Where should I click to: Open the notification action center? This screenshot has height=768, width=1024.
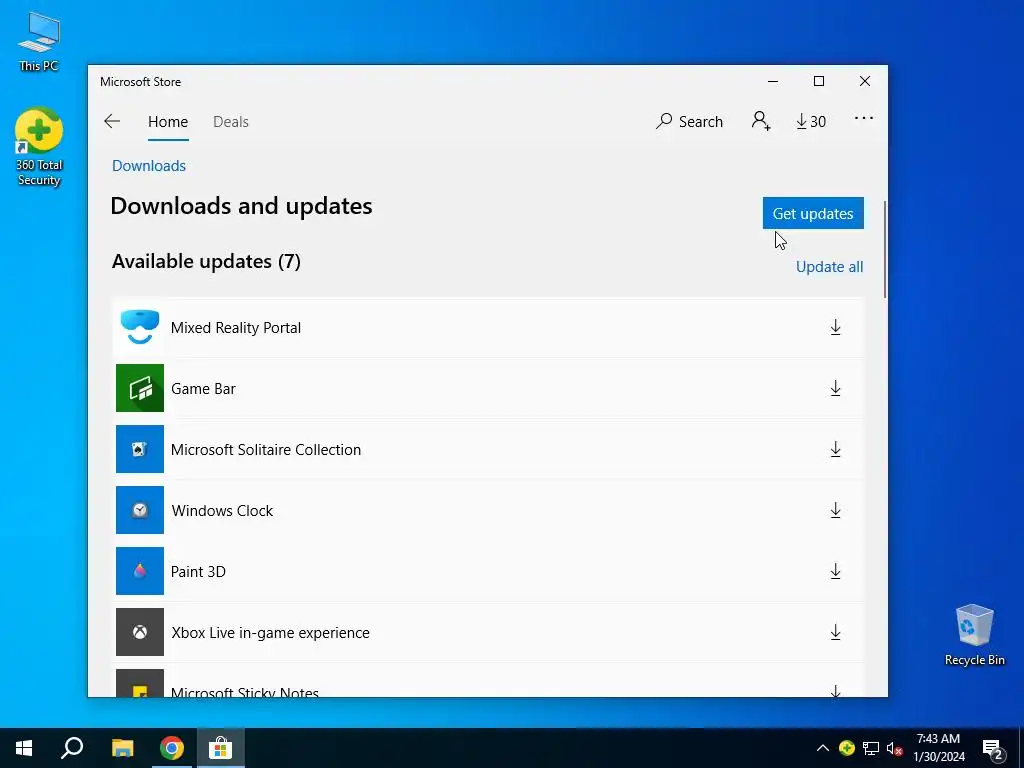[x=993, y=749]
